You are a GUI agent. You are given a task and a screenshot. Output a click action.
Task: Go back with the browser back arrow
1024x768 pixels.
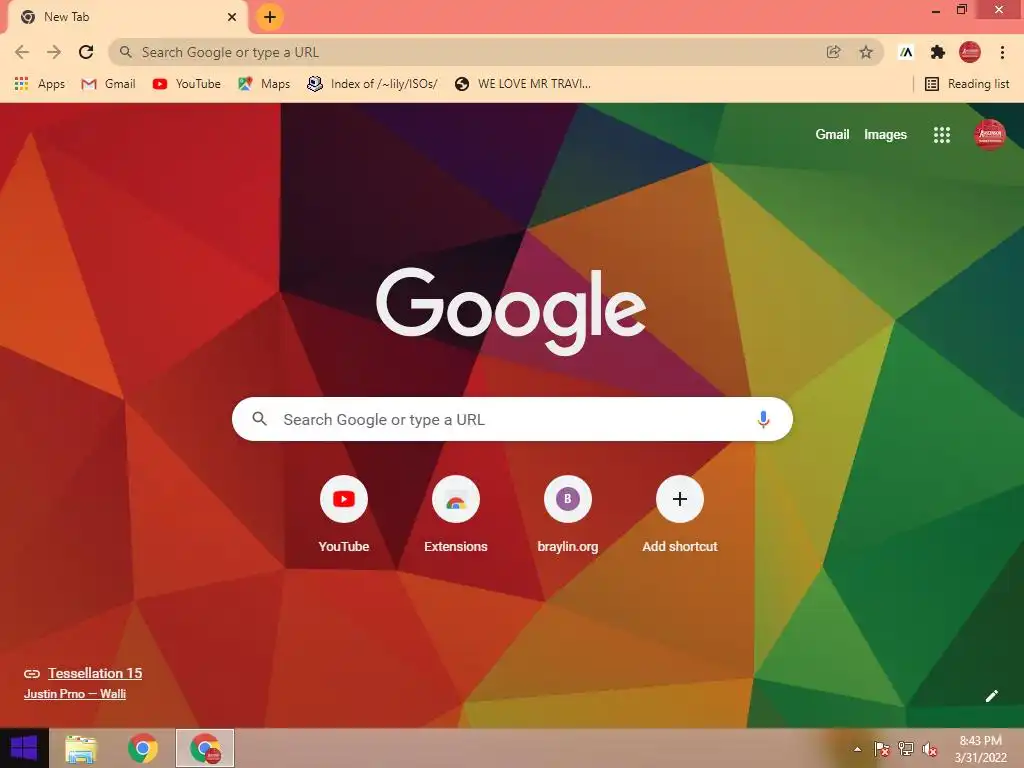point(22,52)
